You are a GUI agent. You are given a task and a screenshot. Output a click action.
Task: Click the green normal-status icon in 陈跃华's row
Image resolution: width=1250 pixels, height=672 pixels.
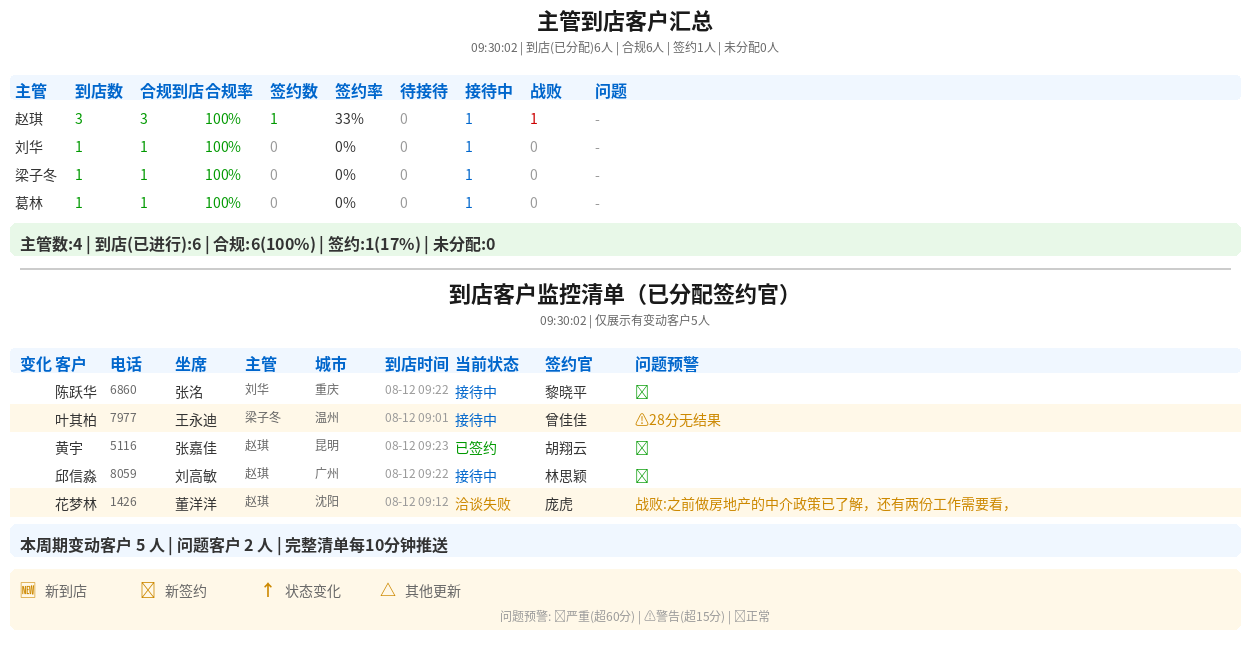[x=642, y=392]
